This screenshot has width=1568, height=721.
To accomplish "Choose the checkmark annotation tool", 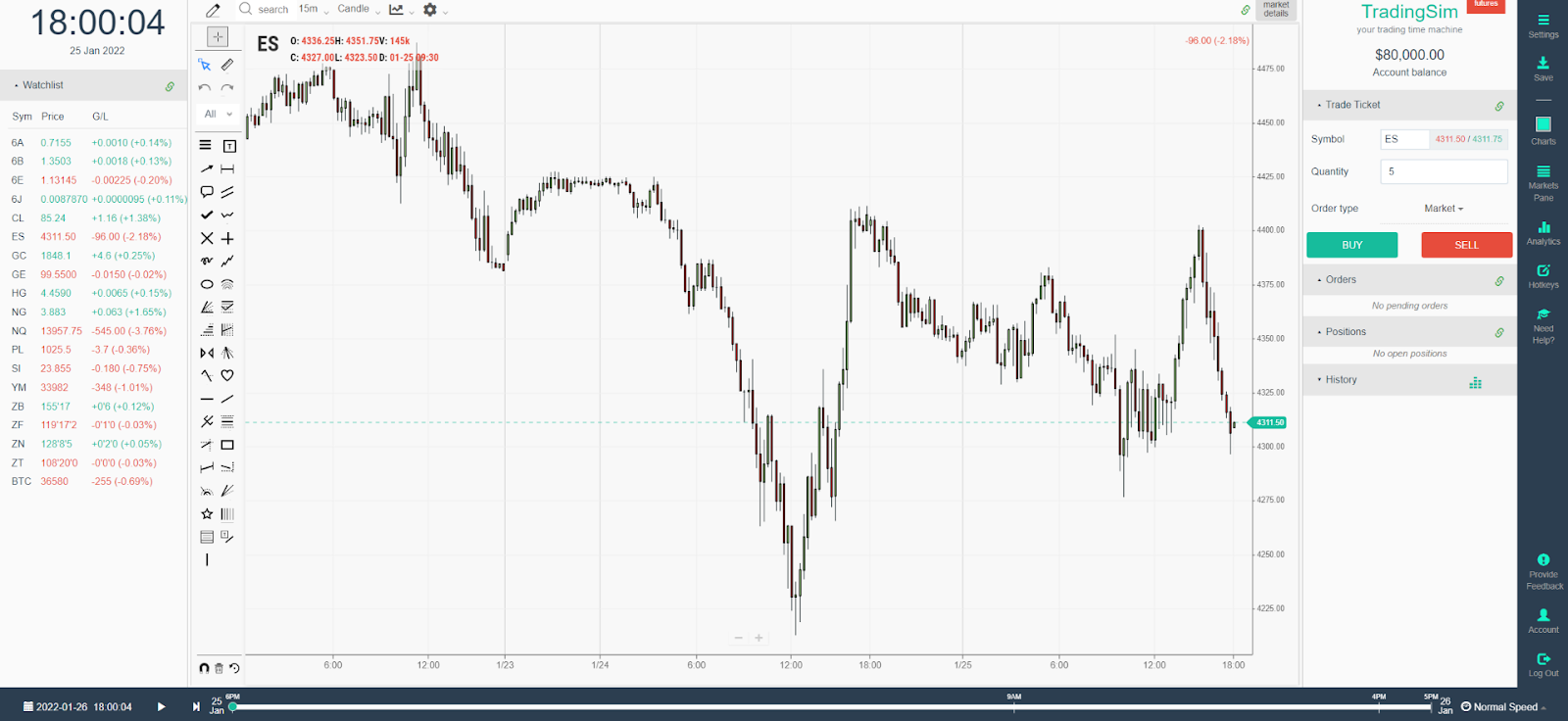I will (207, 215).
